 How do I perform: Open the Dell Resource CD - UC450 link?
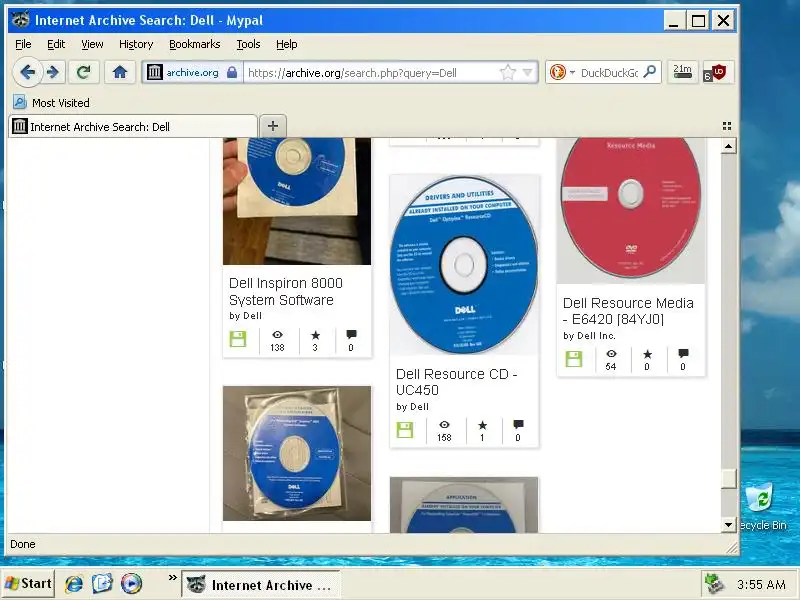pos(457,382)
